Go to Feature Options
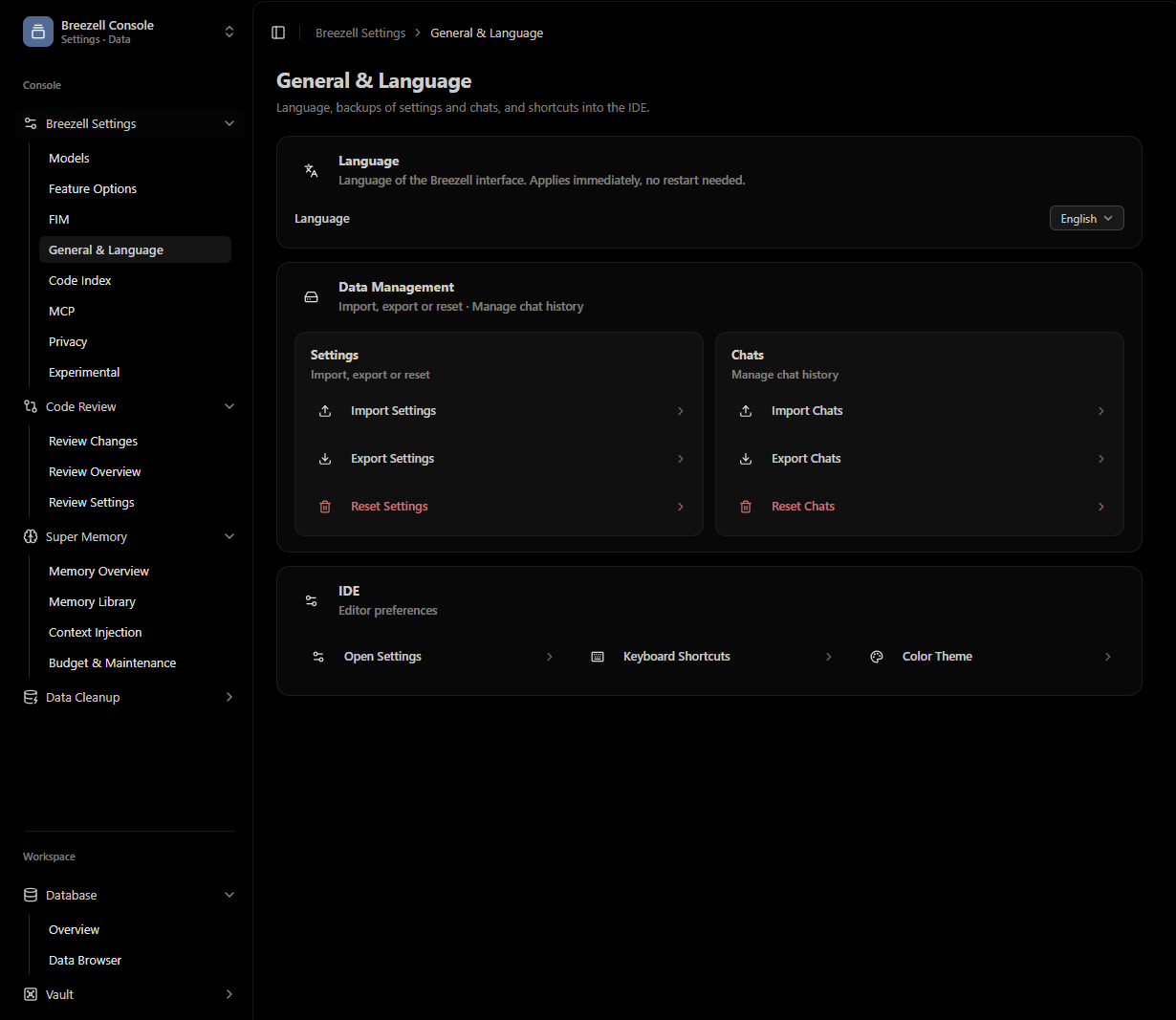This screenshot has width=1176, height=1020. [x=135, y=188]
